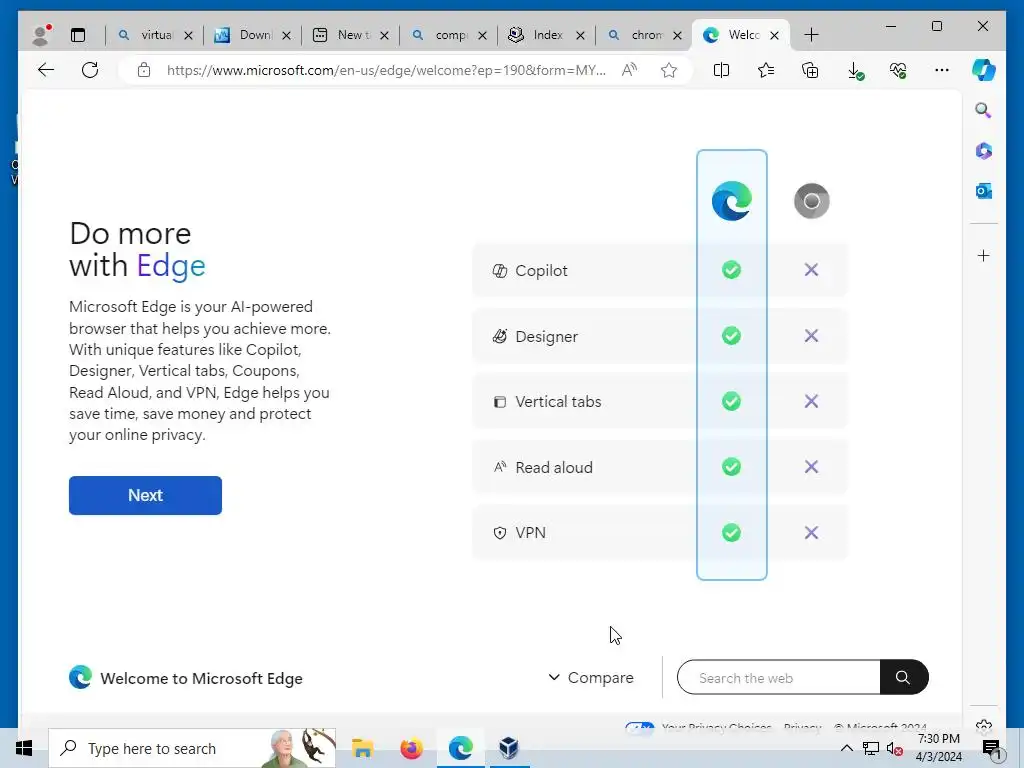
Task: Open the Favorites list button
Action: 765,70
